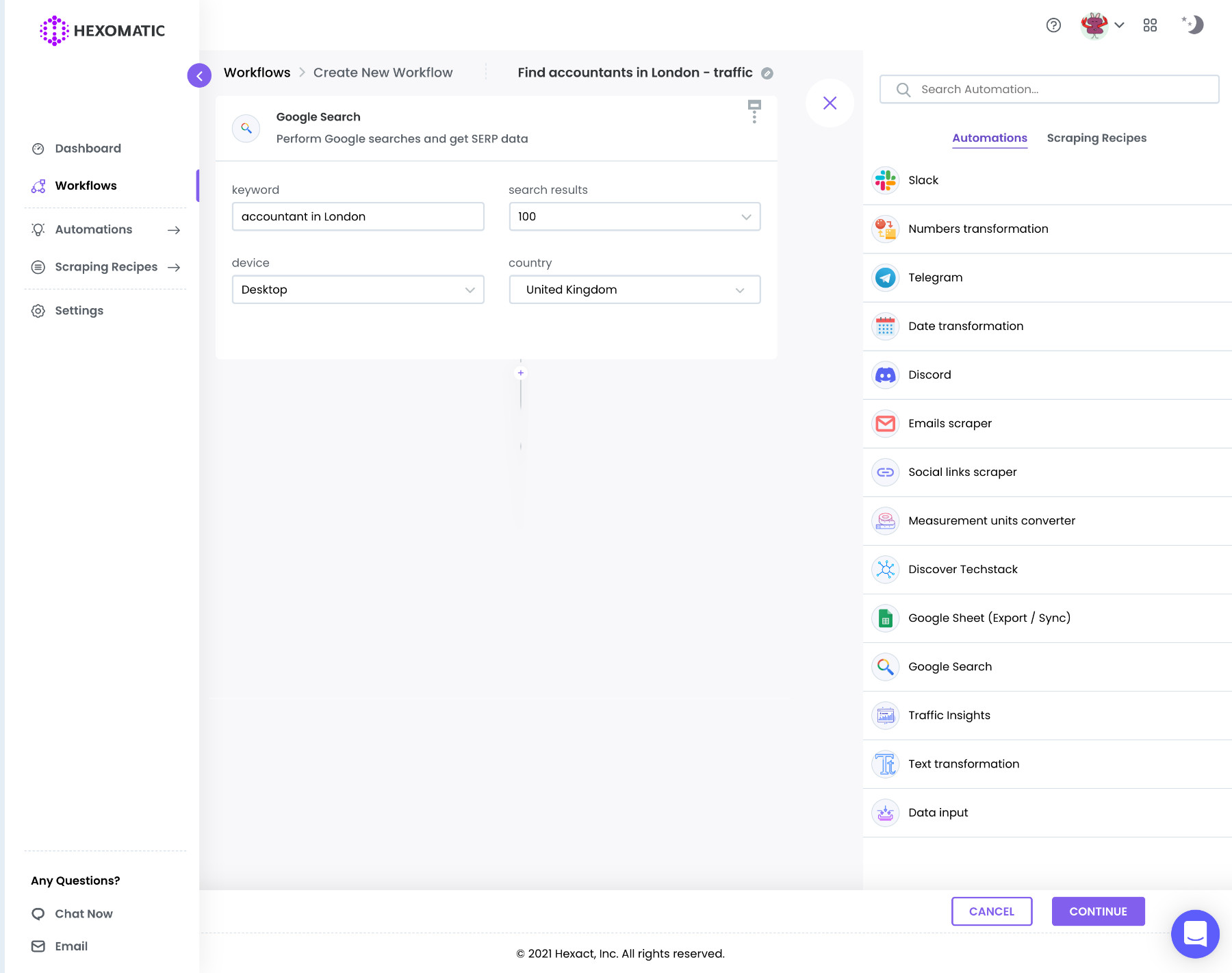Pick the Numbers transformation icon
This screenshot has width=1232, height=973.
click(886, 229)
